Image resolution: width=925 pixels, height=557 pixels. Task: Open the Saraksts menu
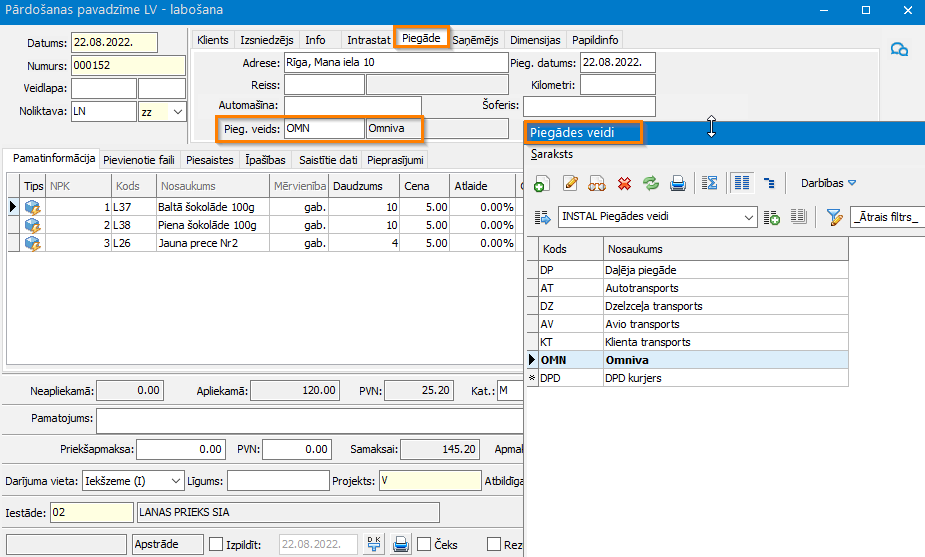552,154
